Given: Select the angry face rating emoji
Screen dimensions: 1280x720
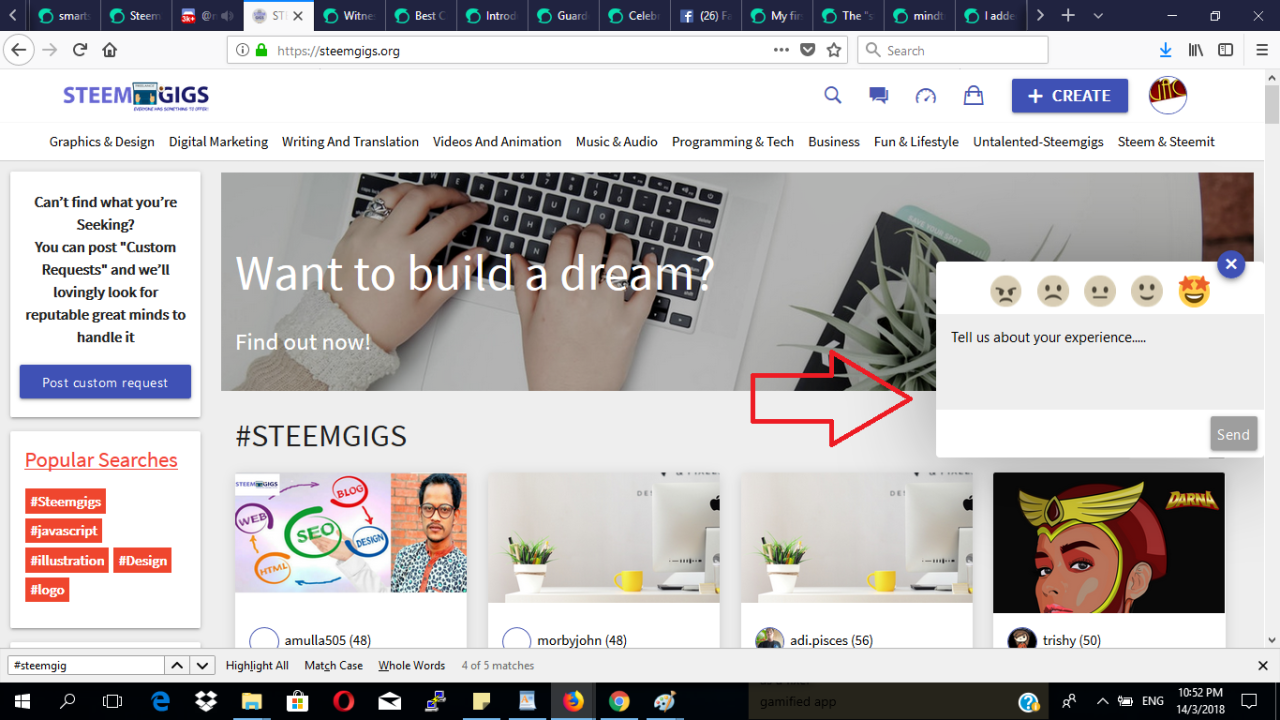Looking at the screenshot, I should tap(1005, 291).
